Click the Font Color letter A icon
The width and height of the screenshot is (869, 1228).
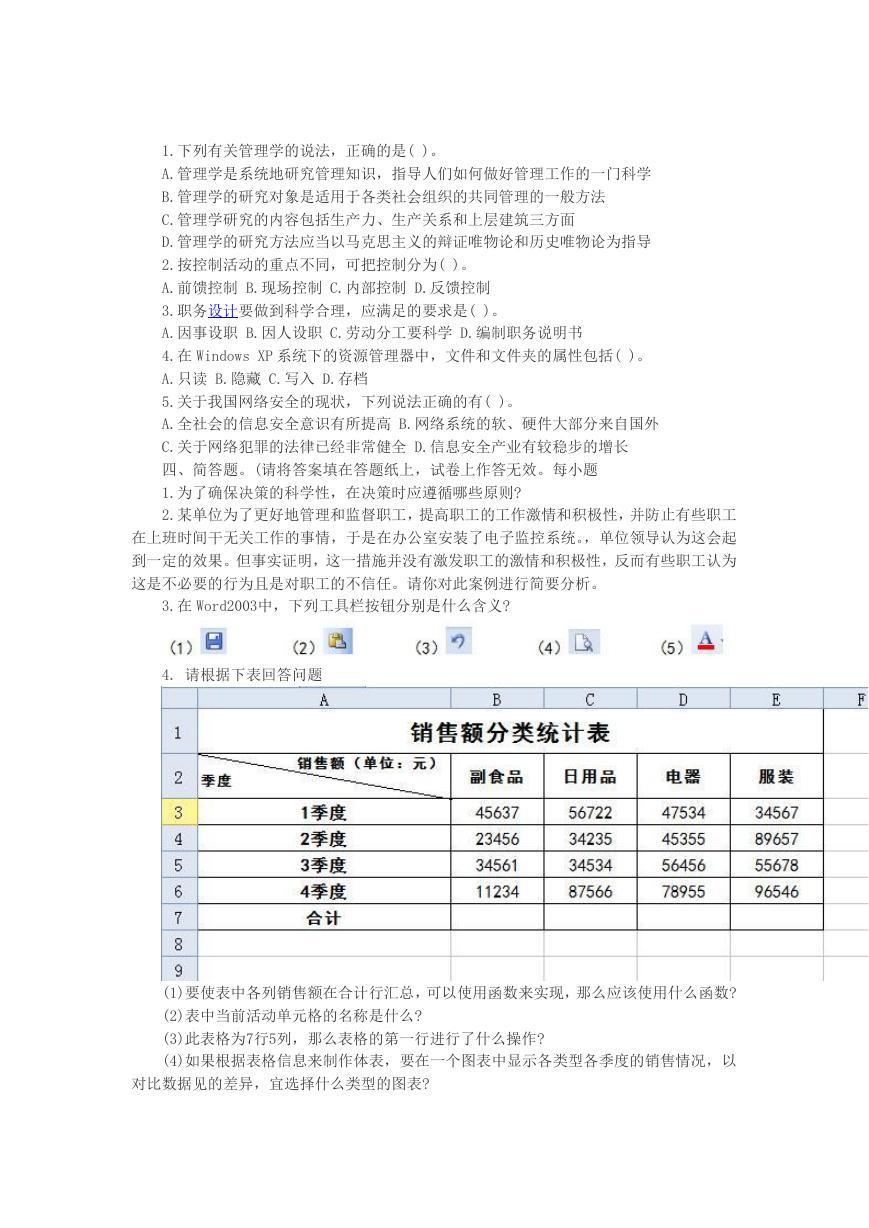[707, 641]
